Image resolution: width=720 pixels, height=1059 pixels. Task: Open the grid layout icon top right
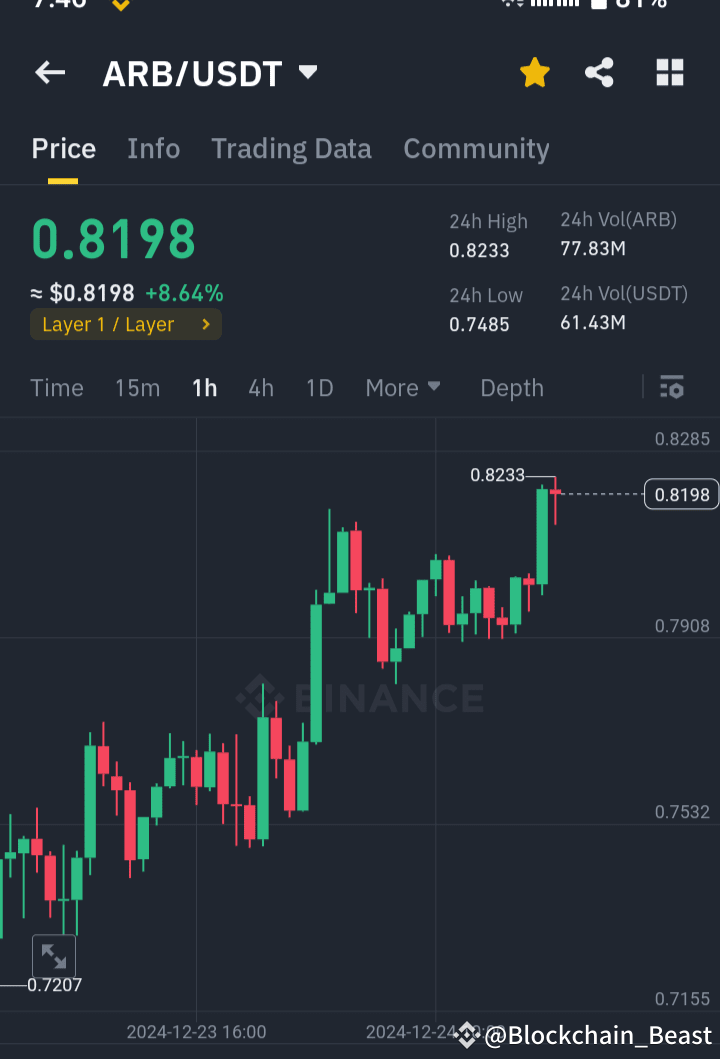[669, 72]
